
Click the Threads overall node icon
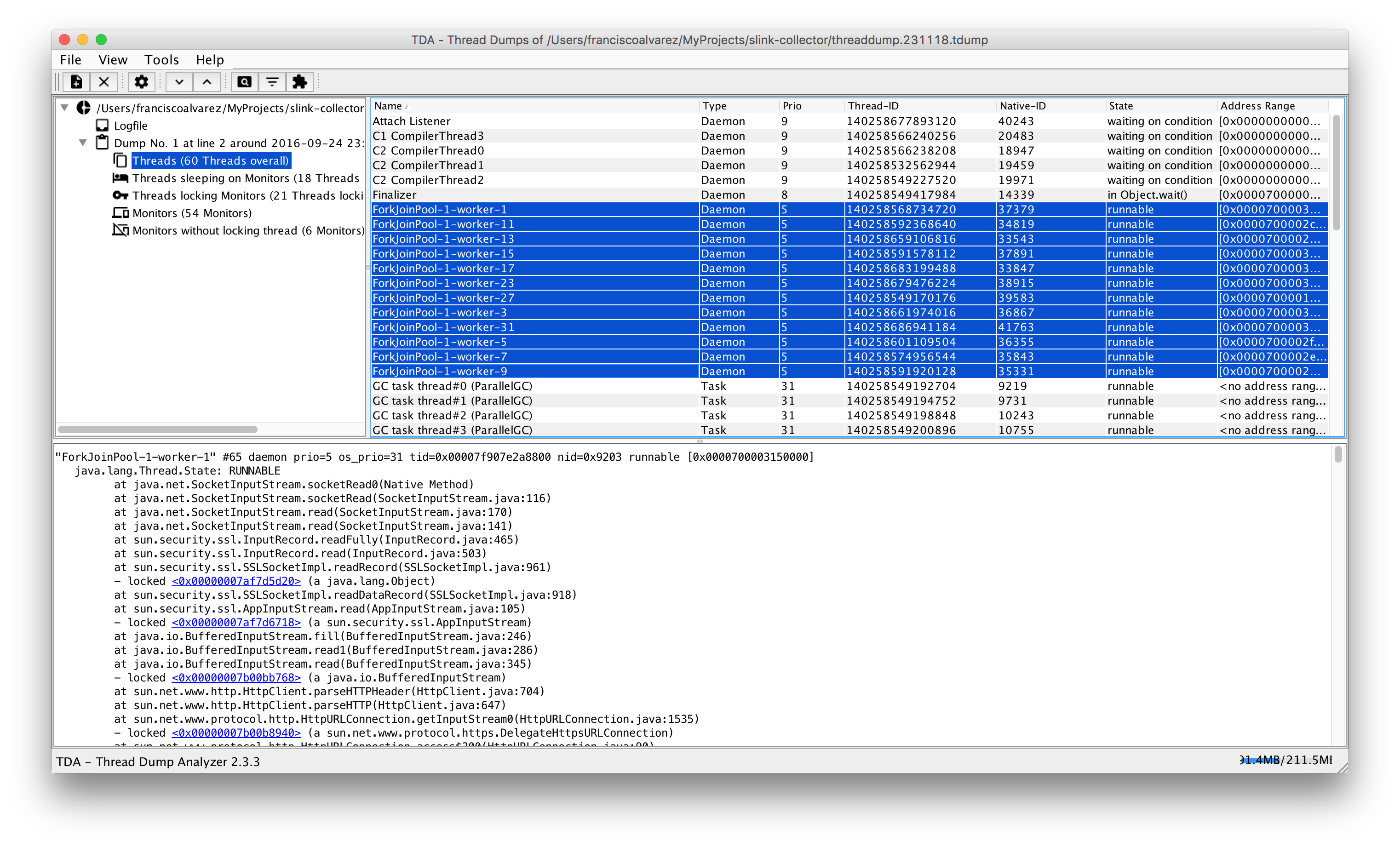[120, 160]
